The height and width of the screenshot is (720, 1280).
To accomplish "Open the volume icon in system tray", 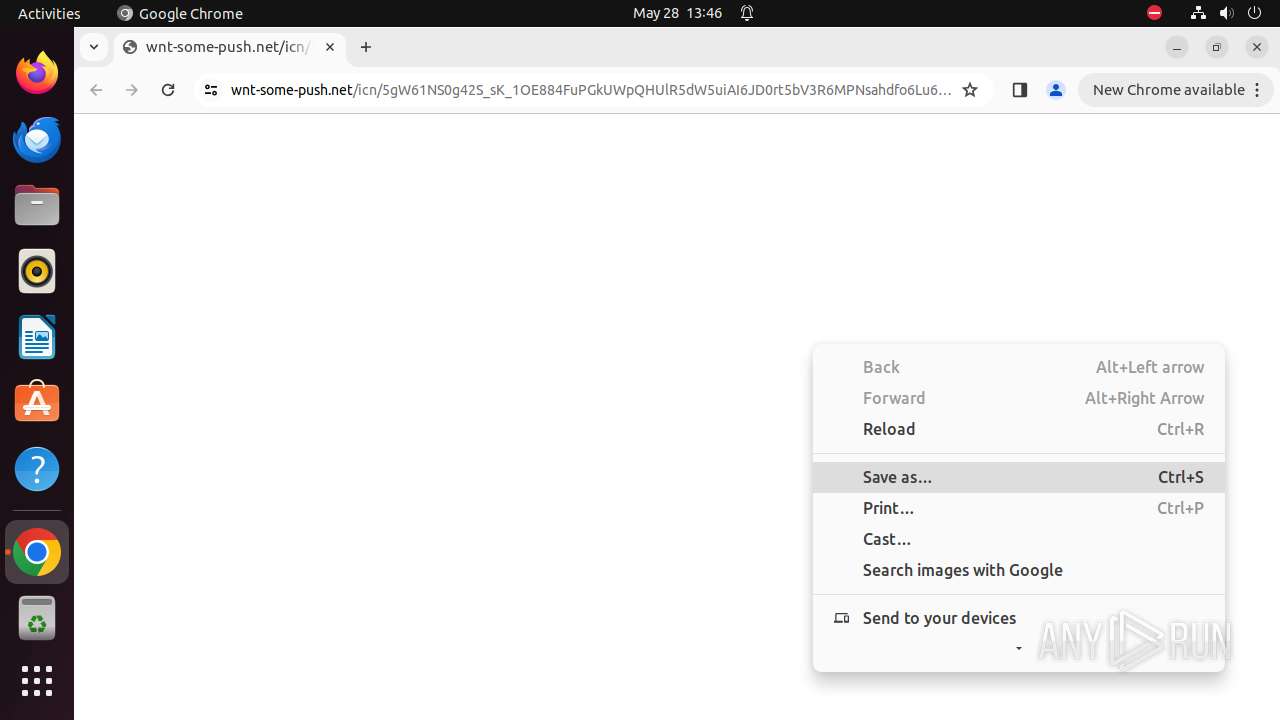I will 1226,13.
